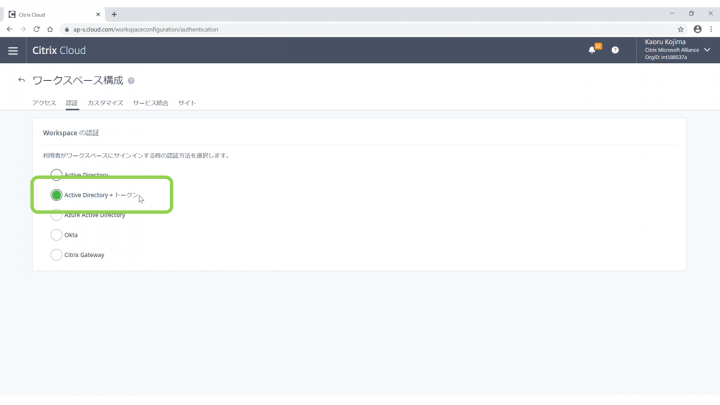Switch to the カスタマイズ tab

[x=105, y=103]
